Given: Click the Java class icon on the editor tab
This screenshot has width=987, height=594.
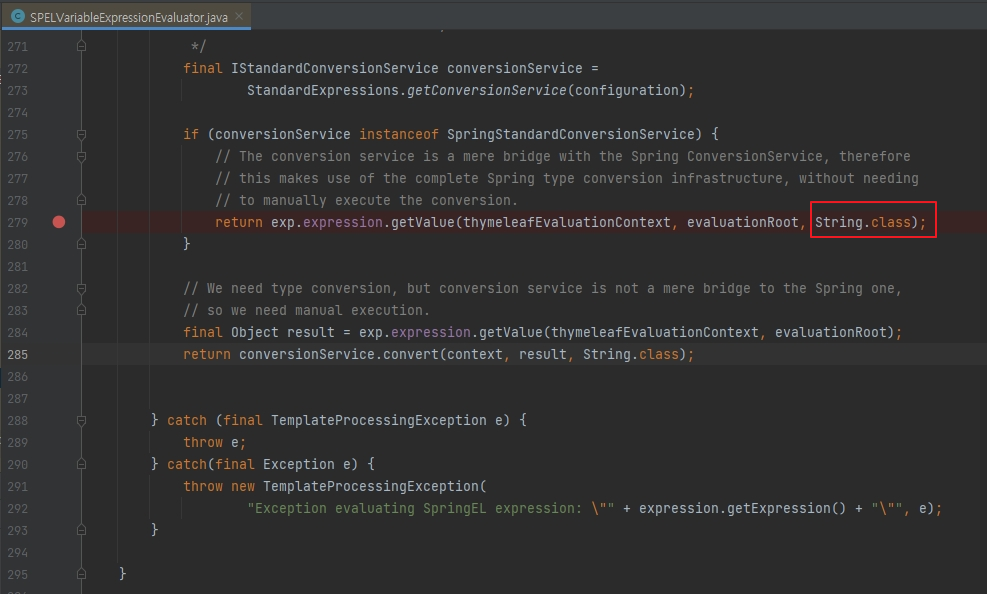Looking at the screenshot, I should [18, 17].
